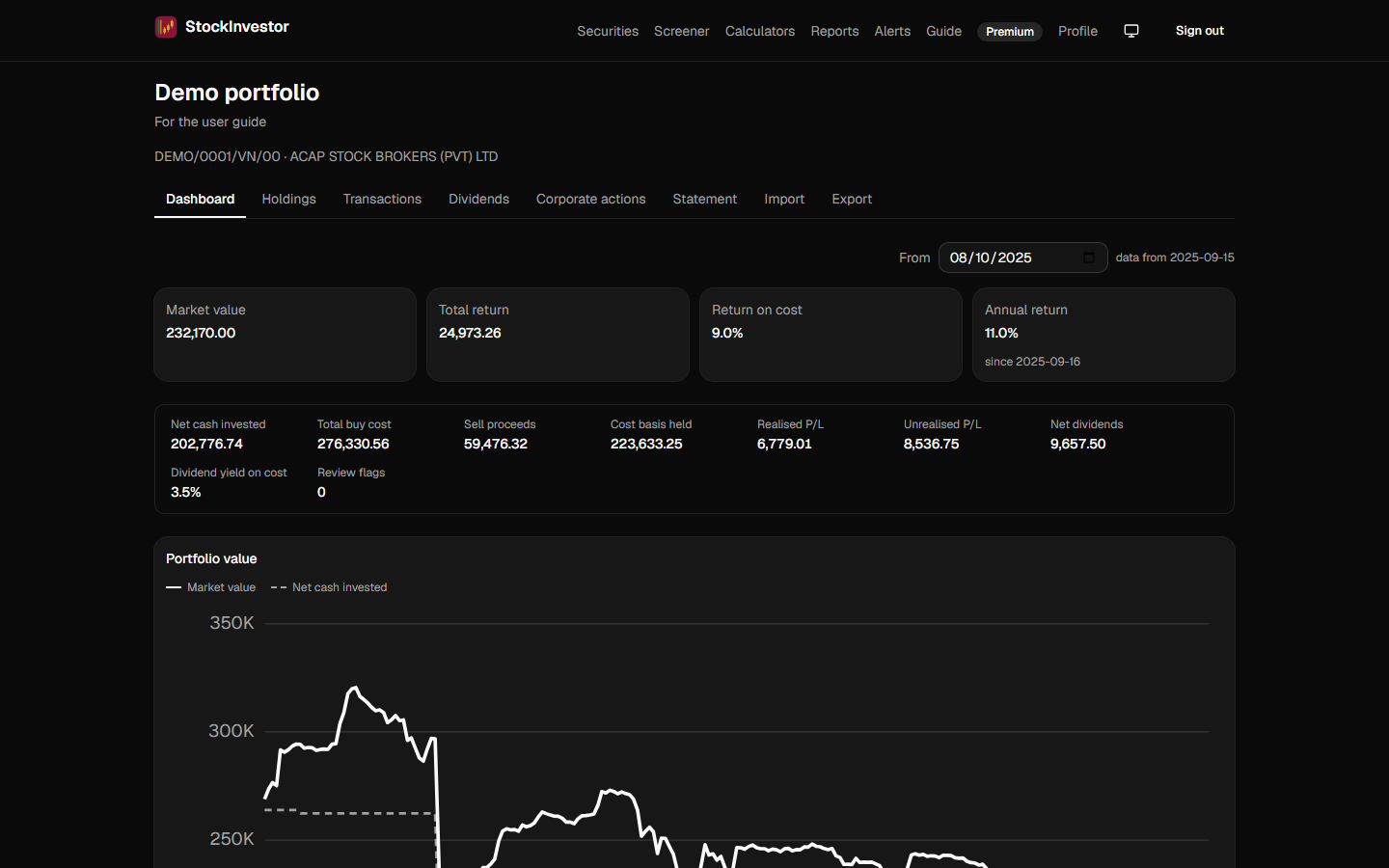Select the Dashboard tab
This screenshot has height=868, width=1389.
[x=200, y=199]
